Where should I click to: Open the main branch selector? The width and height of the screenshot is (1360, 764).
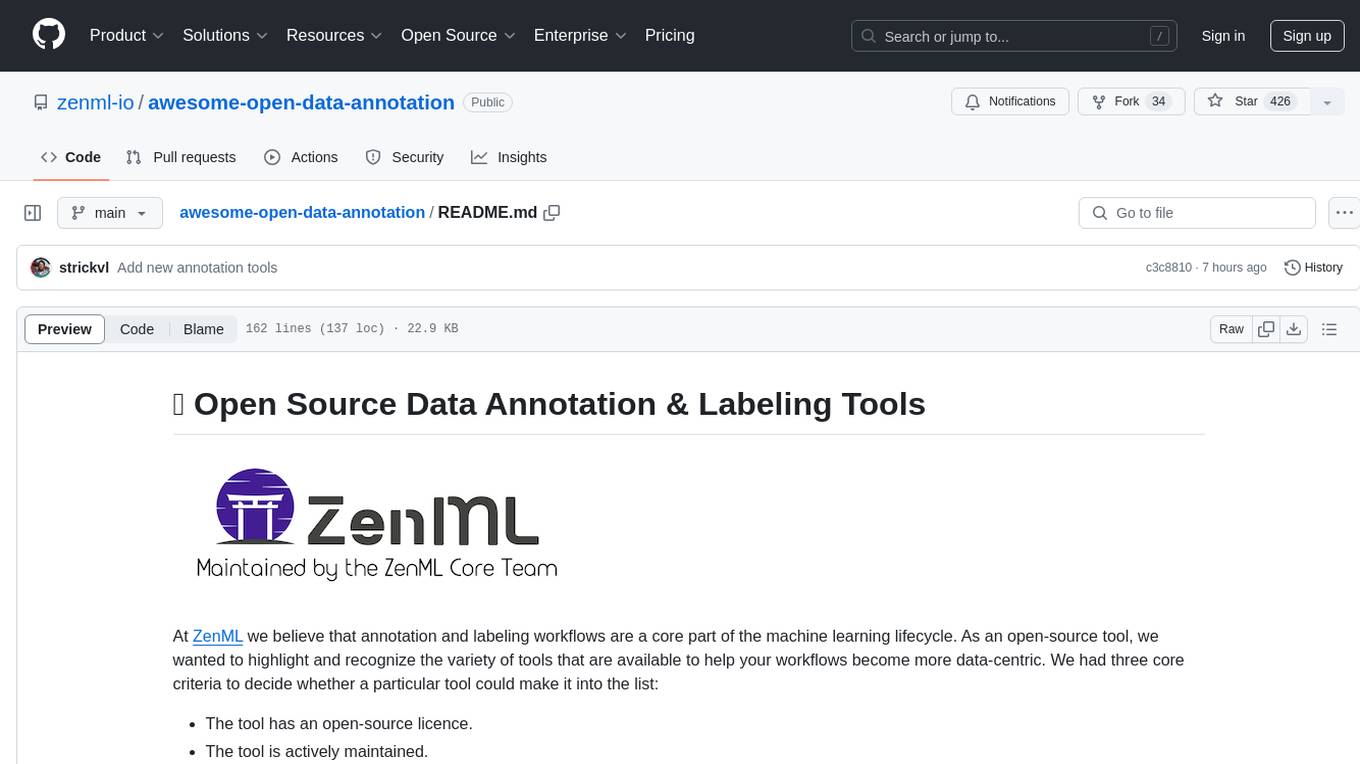coord(109,213)
